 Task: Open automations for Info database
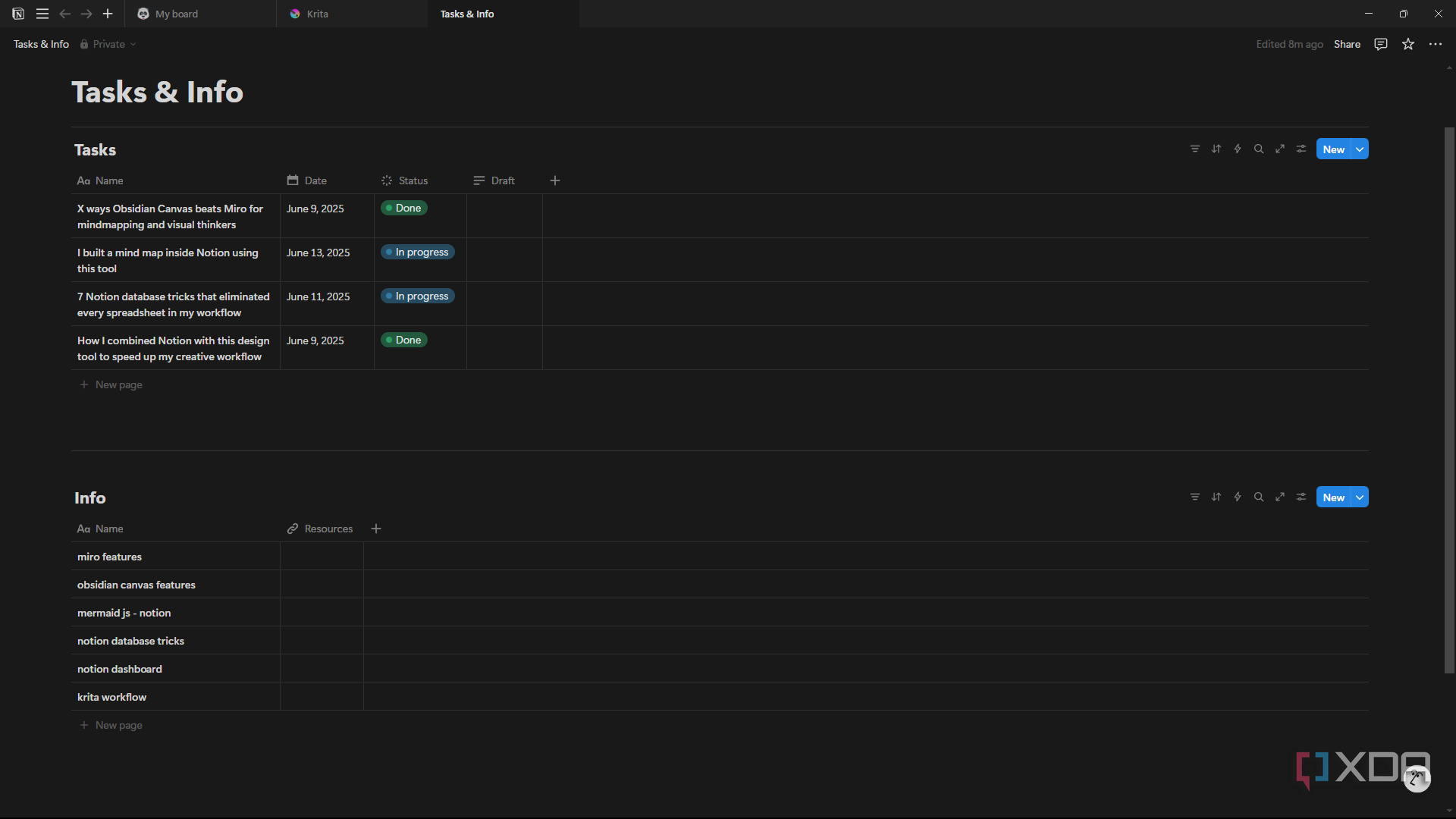point(1238,497)
